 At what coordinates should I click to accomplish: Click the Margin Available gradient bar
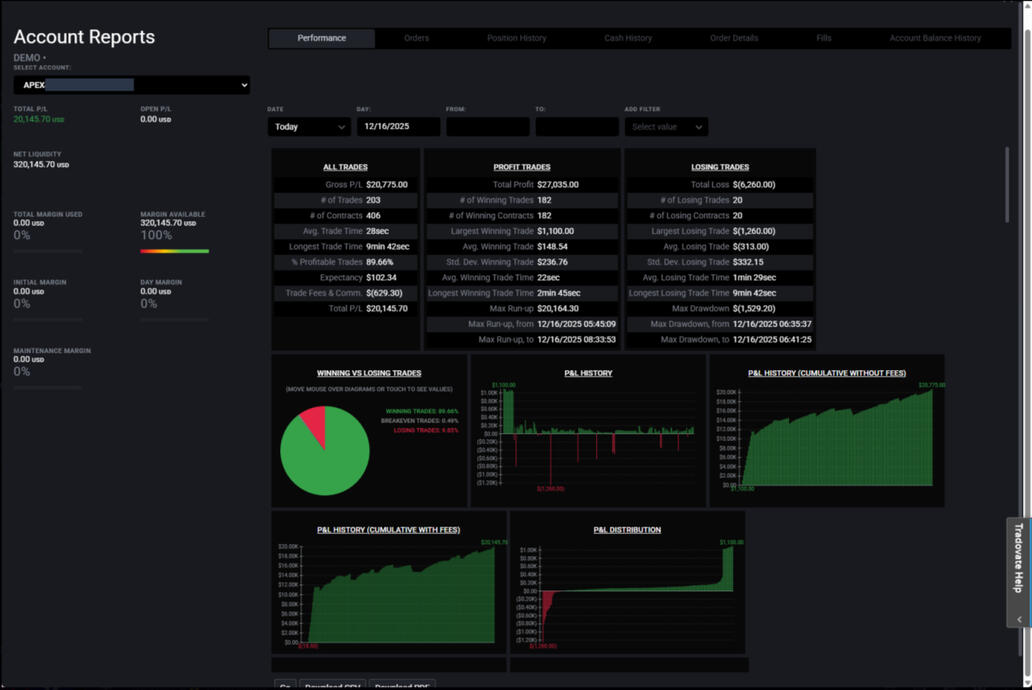[x=175, y=251]
